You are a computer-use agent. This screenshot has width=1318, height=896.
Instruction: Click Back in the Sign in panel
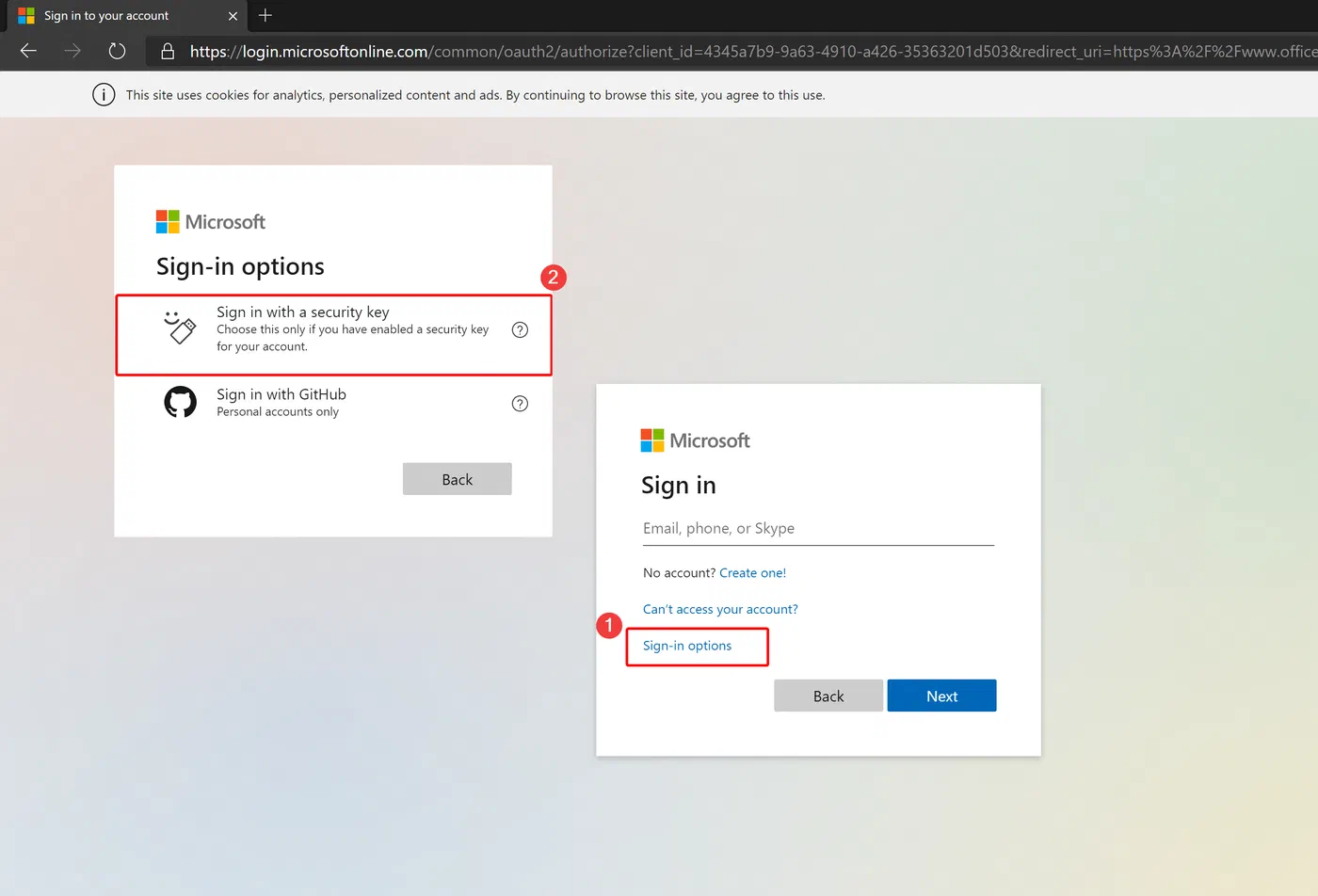[828, 696]
